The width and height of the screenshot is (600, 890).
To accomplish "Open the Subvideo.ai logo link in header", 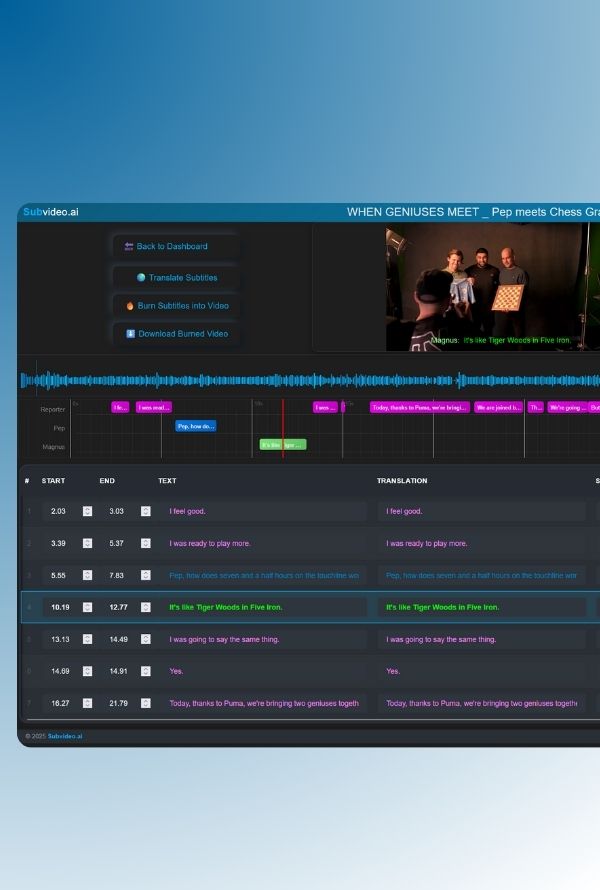I will [51, 212].
